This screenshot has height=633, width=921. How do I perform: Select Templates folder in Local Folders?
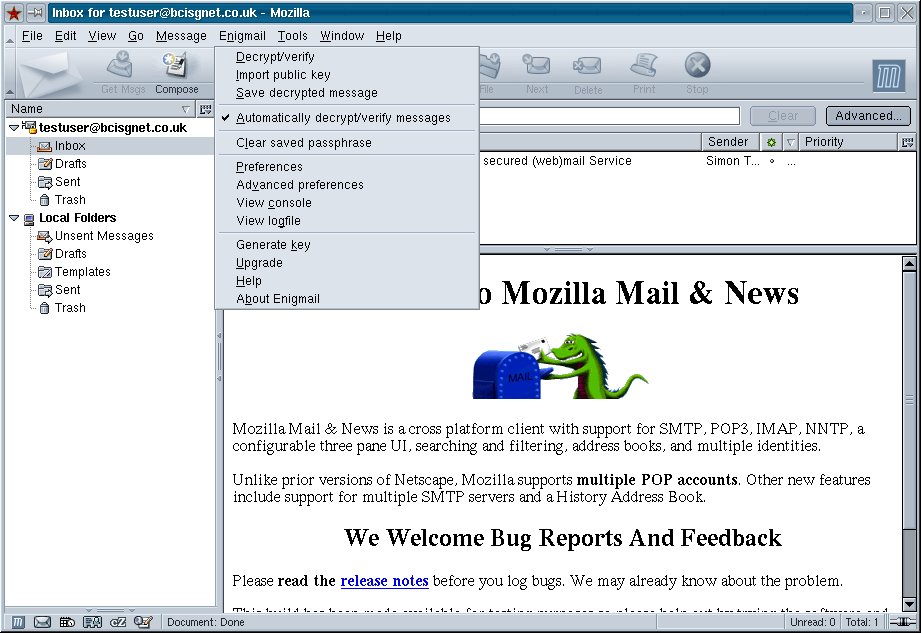(x=82, y=272)
